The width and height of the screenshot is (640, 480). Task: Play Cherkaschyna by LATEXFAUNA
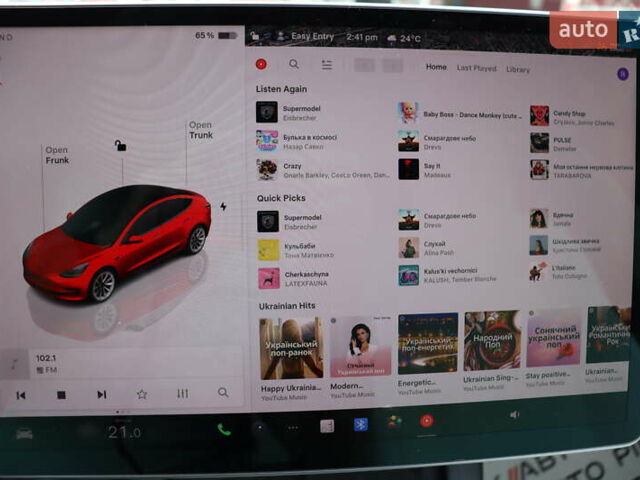click(293, 279)
